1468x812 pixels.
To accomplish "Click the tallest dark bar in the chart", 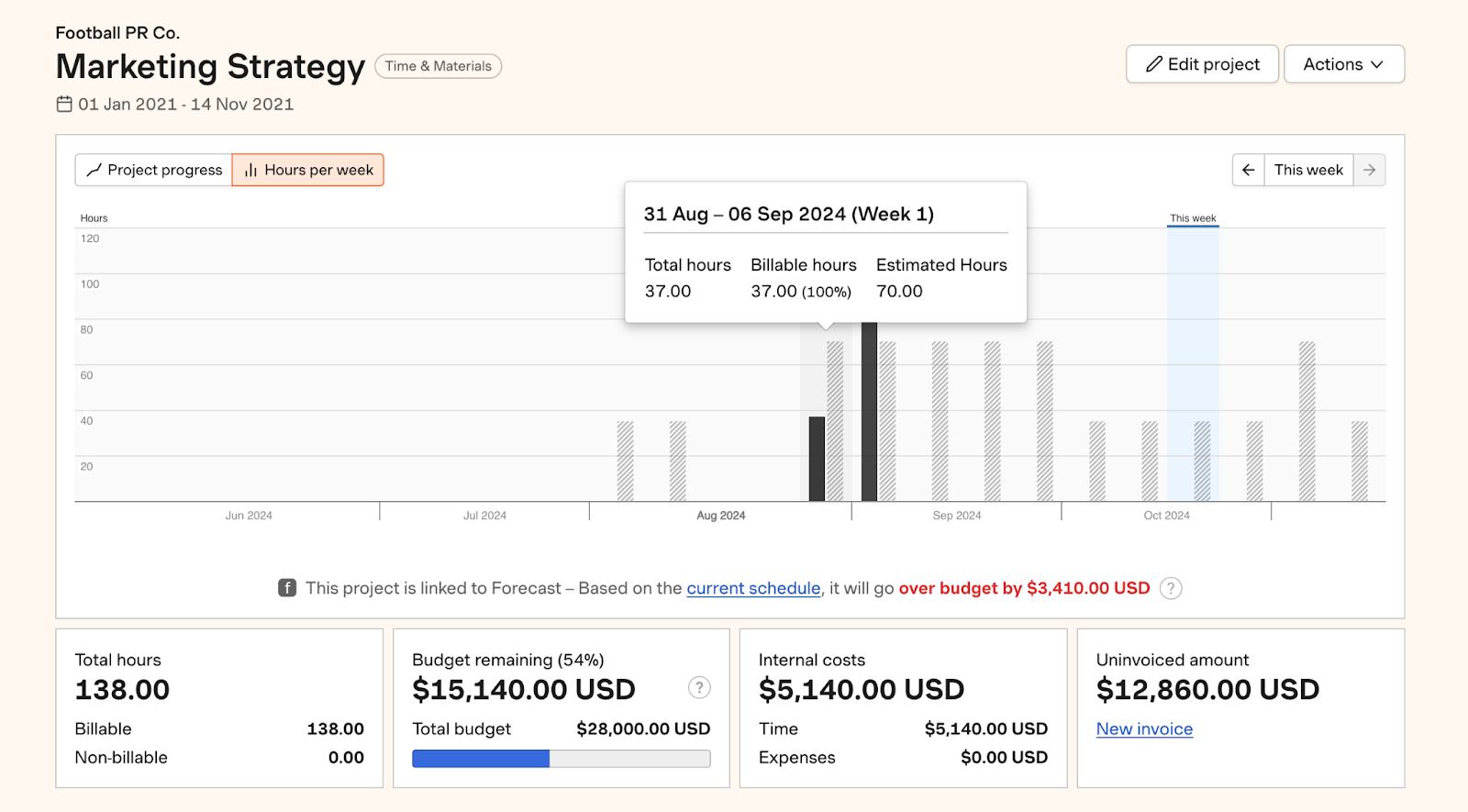I will [x=869, y=413].
